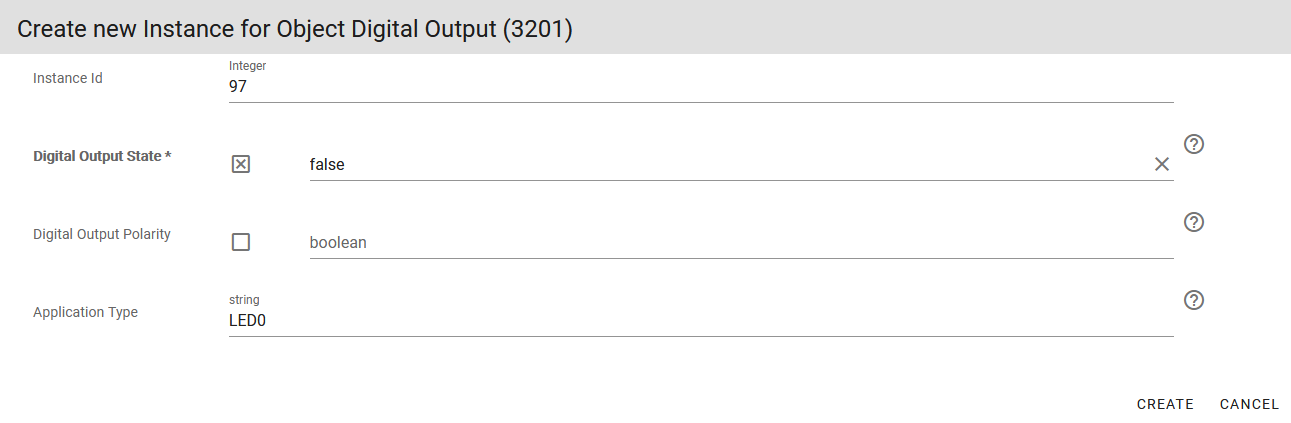The width and height of the screenshot is (1291, 423).
Task: Click the 'Digital Output State' label
Action: pyautogui.click(x=96, y=156)
